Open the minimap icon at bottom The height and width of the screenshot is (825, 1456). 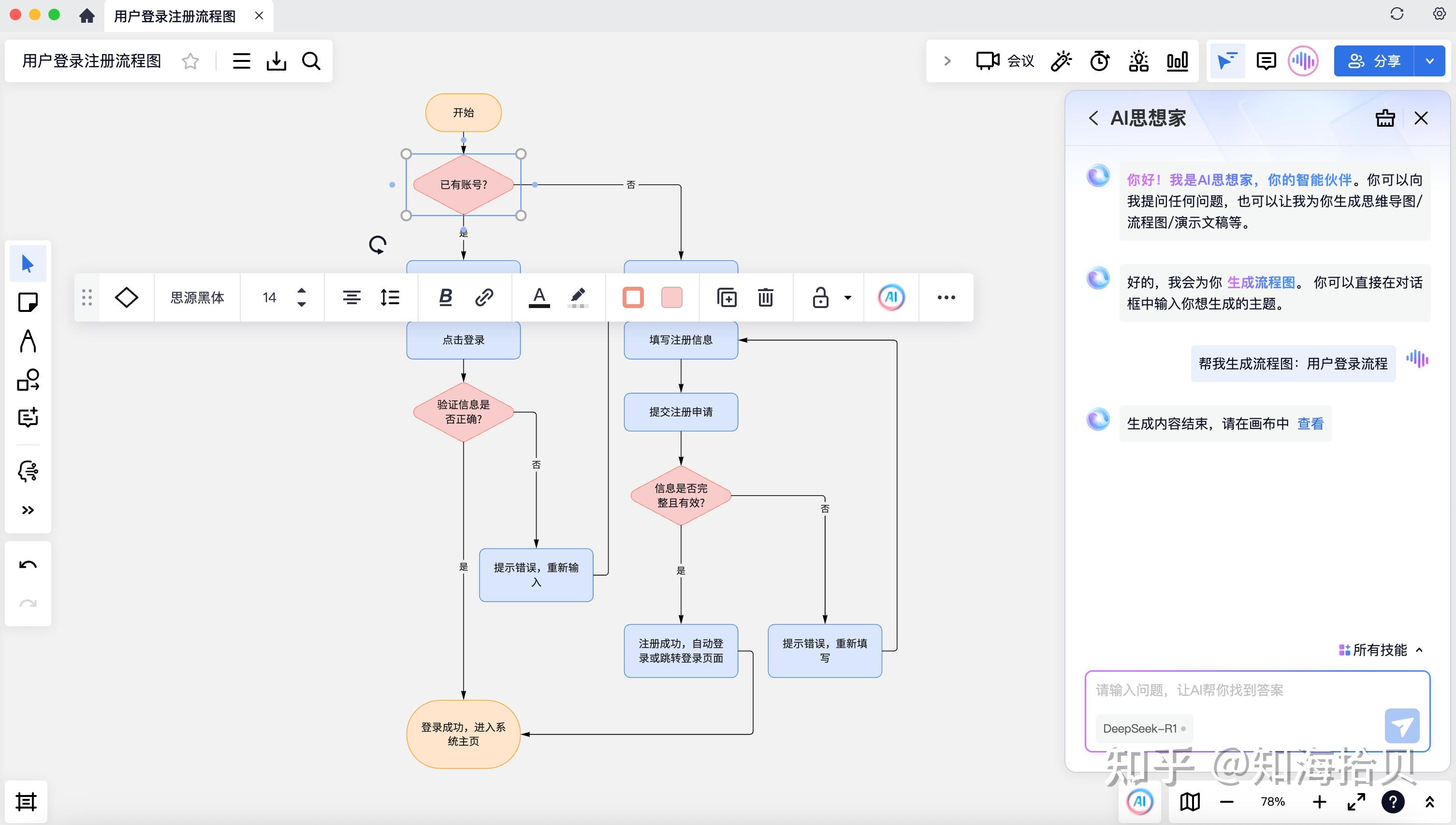1190,802
